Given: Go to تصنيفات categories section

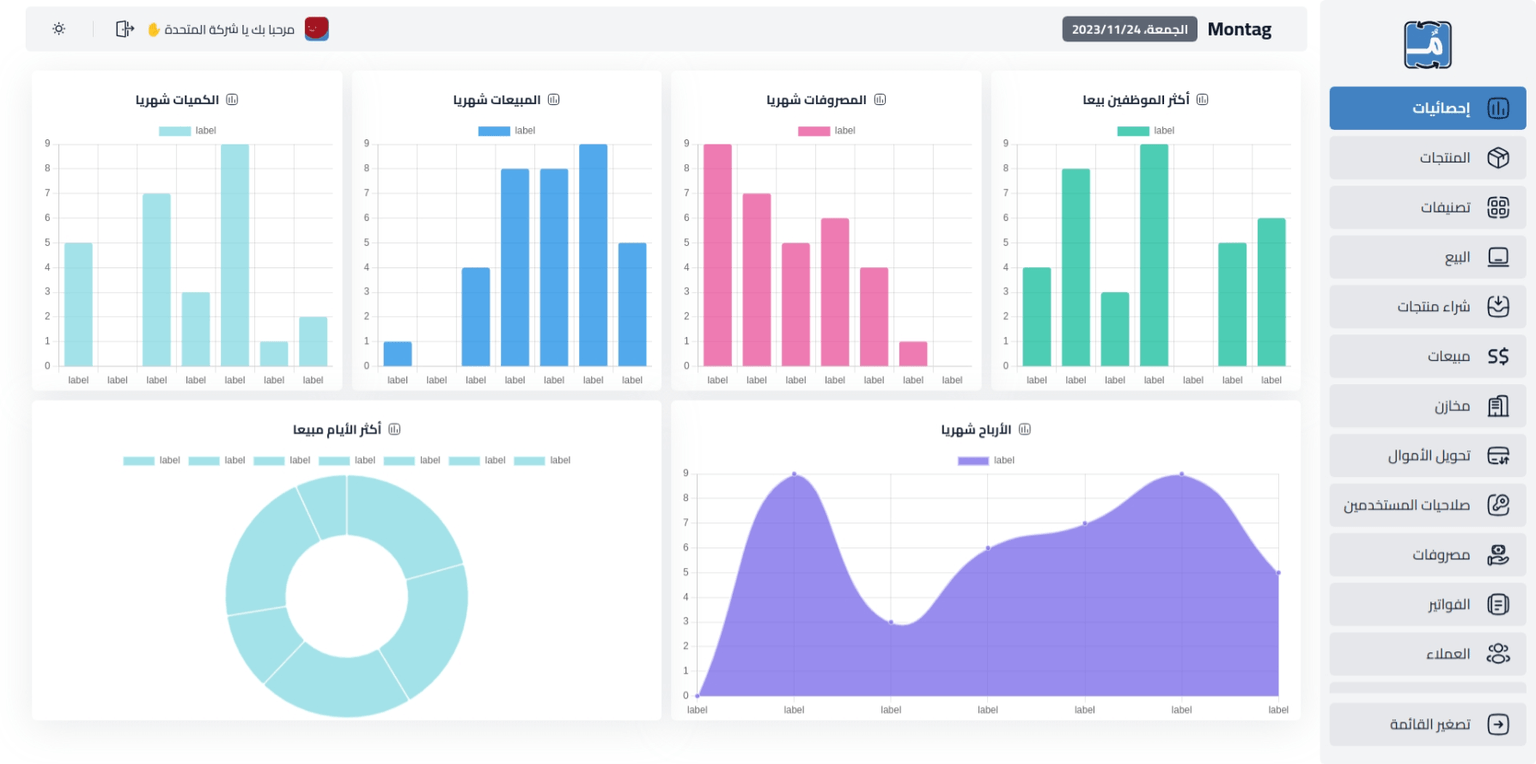Looking at the screenshot, I should [x=1427, y=207].
